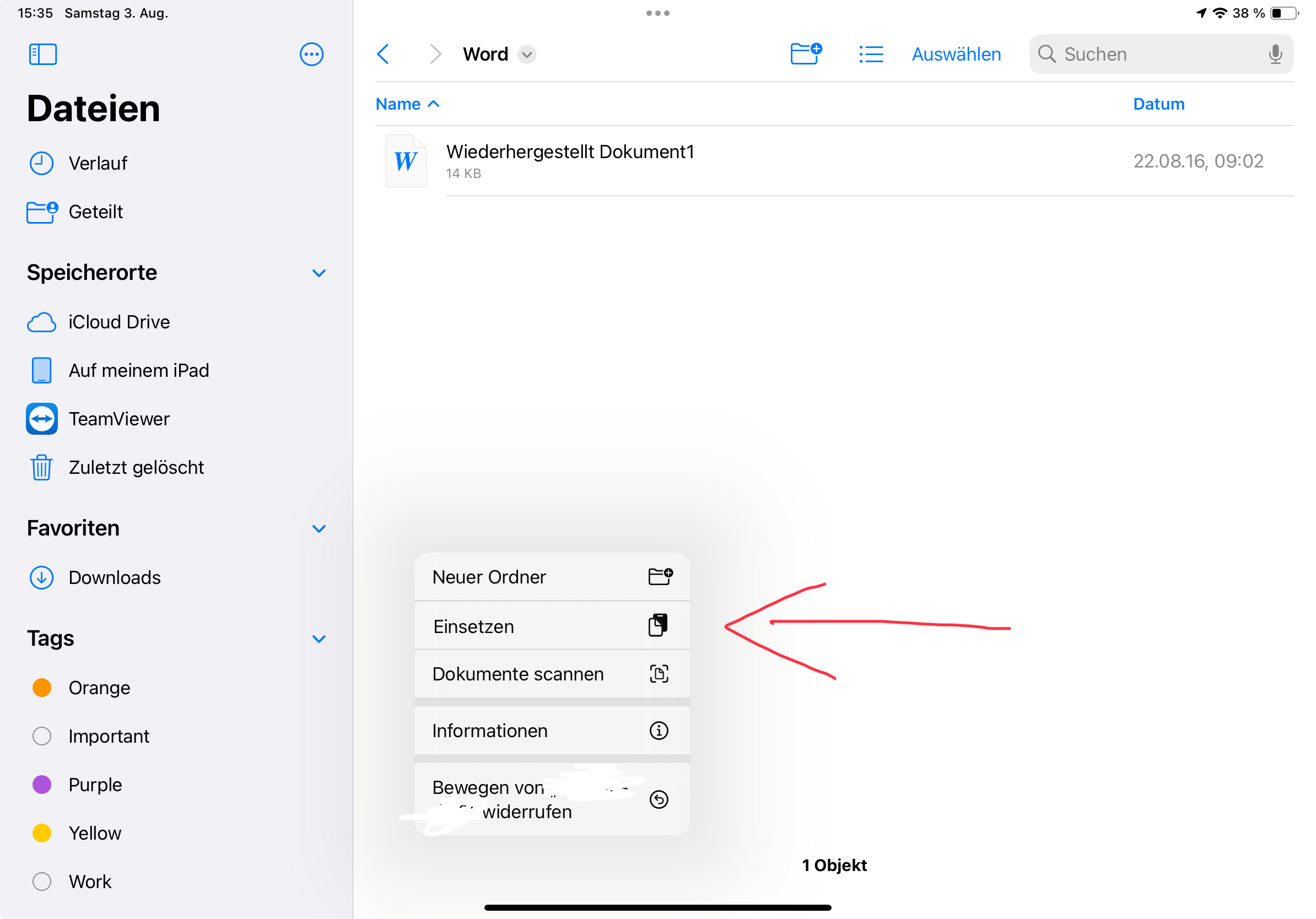This screenshot has height=919, width=1316.
Task: Sort by the Datum column header
Action: pyautogui.click(x=1158, y=104)
